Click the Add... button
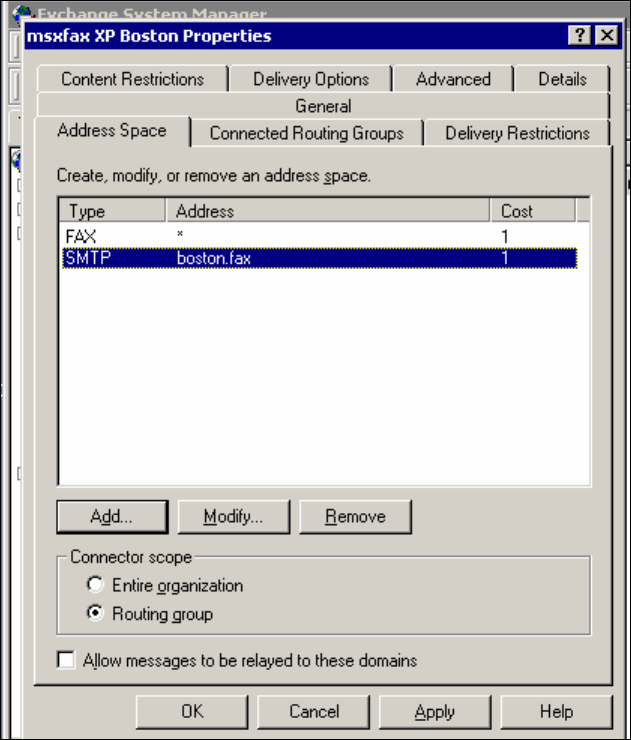The width and height of the screenshot is (631, 740). pos(112,517)
